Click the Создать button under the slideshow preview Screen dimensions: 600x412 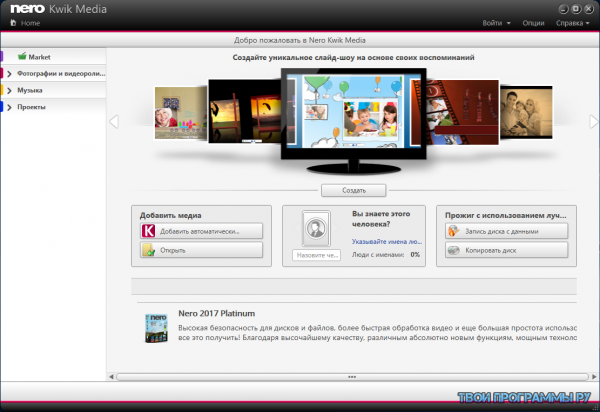354,190
